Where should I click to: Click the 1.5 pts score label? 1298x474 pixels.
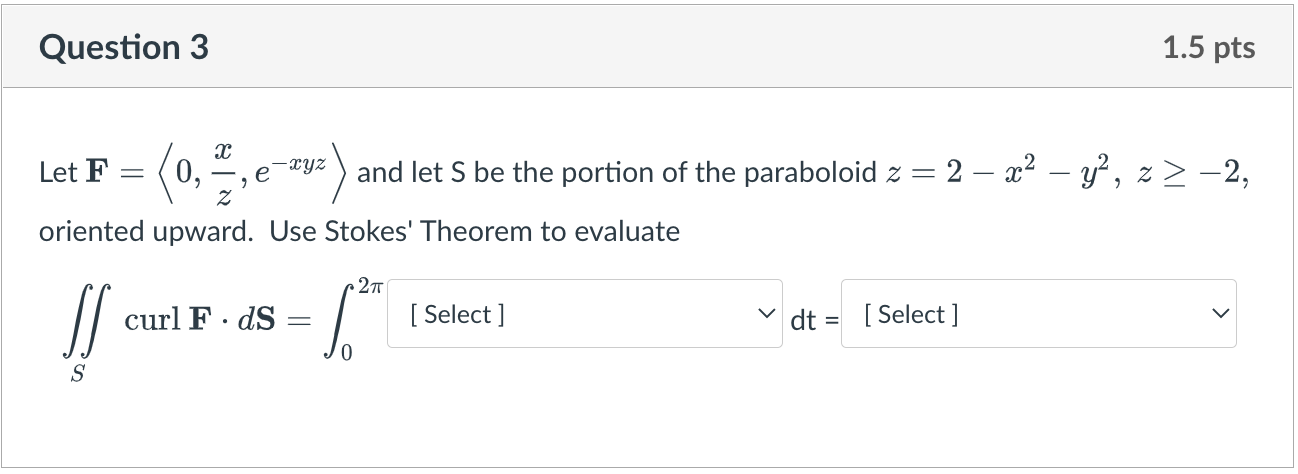tap(1209, 47)
